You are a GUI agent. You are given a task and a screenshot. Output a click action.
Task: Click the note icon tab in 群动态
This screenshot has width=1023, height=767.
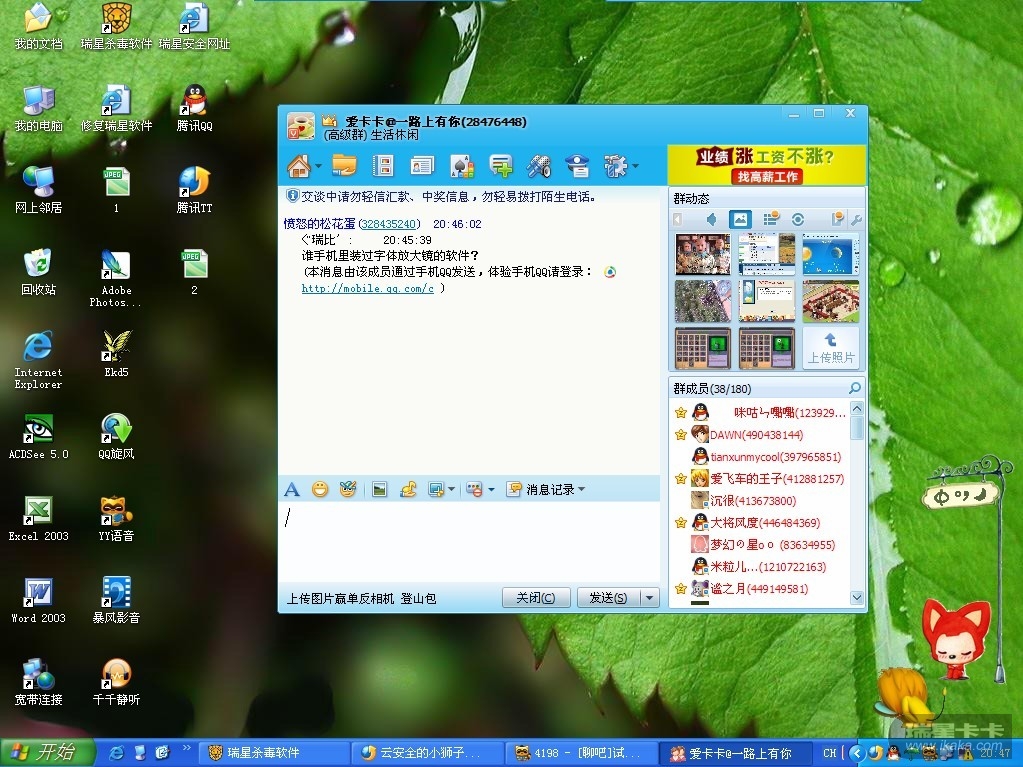pos(837,219)
